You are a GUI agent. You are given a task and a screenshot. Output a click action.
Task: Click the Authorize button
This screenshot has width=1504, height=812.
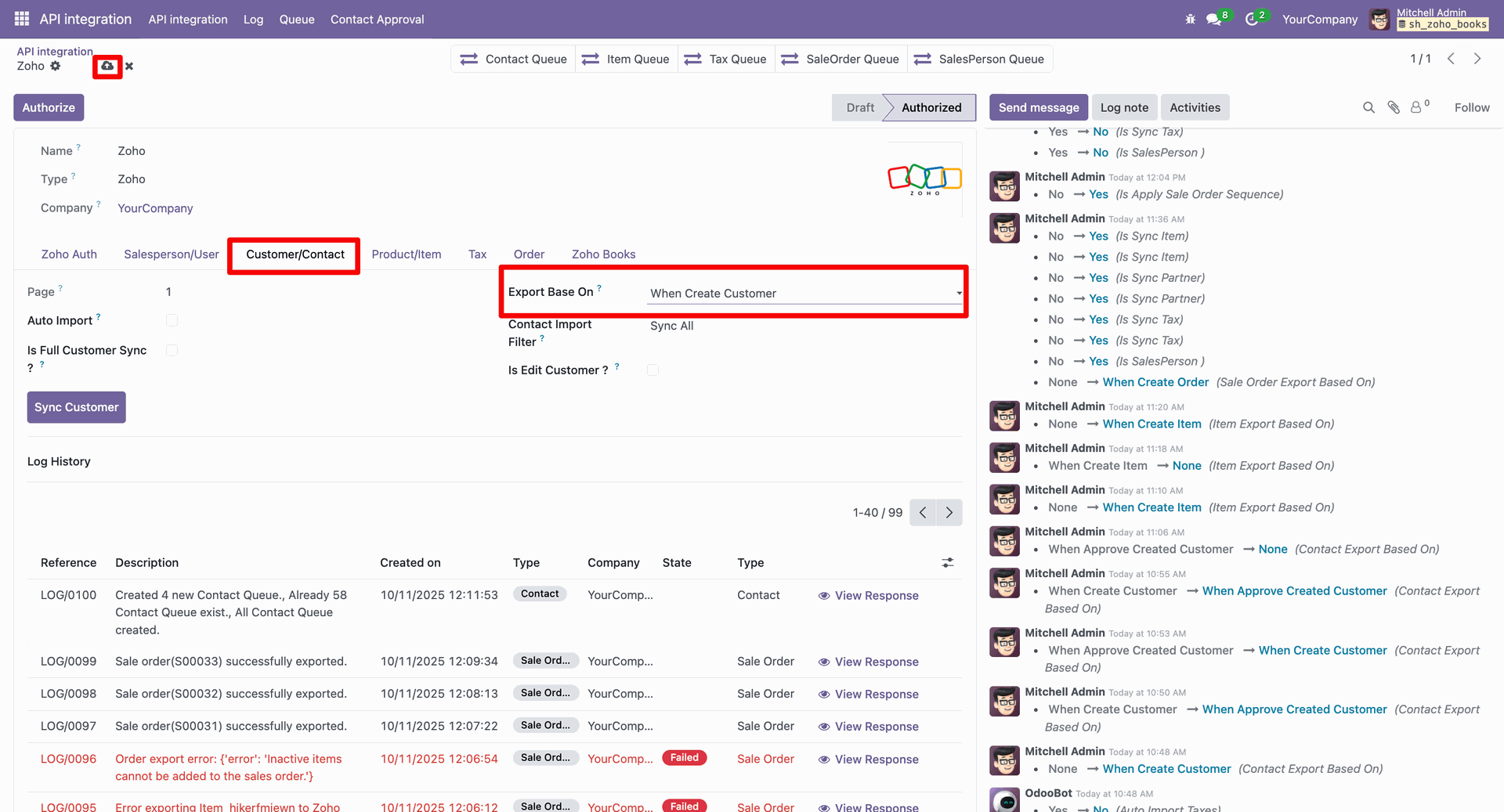pos(49,107)
